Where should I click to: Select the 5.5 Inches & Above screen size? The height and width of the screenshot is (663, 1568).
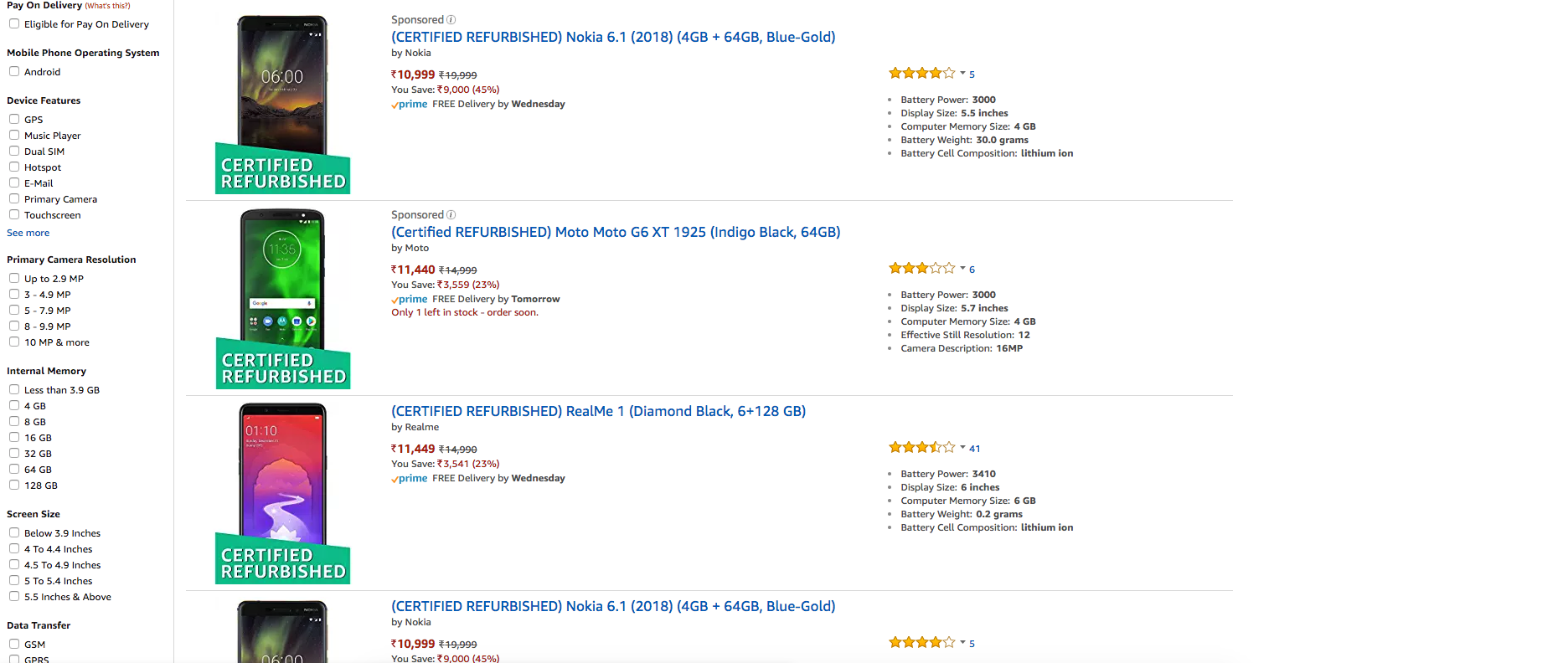14,597
